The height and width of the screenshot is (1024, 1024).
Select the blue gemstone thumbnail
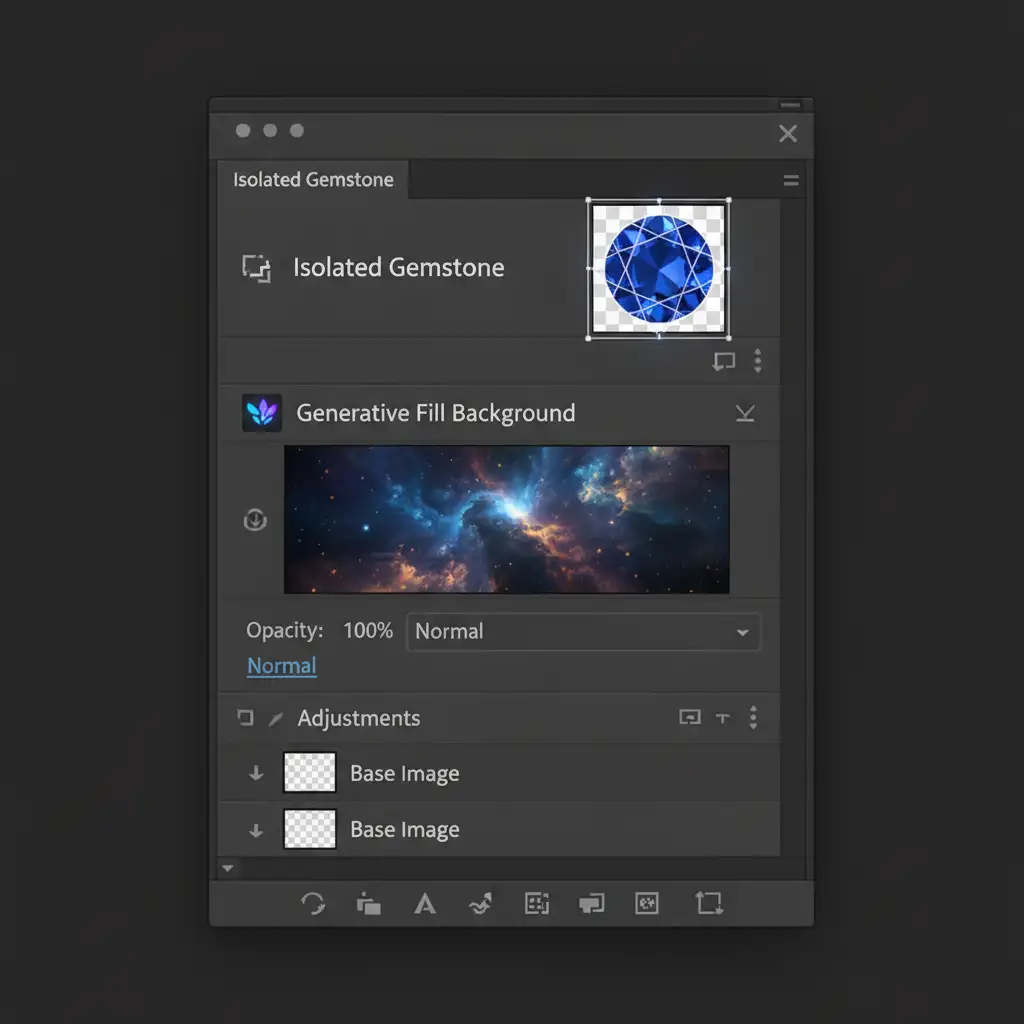tap(658, 268)
